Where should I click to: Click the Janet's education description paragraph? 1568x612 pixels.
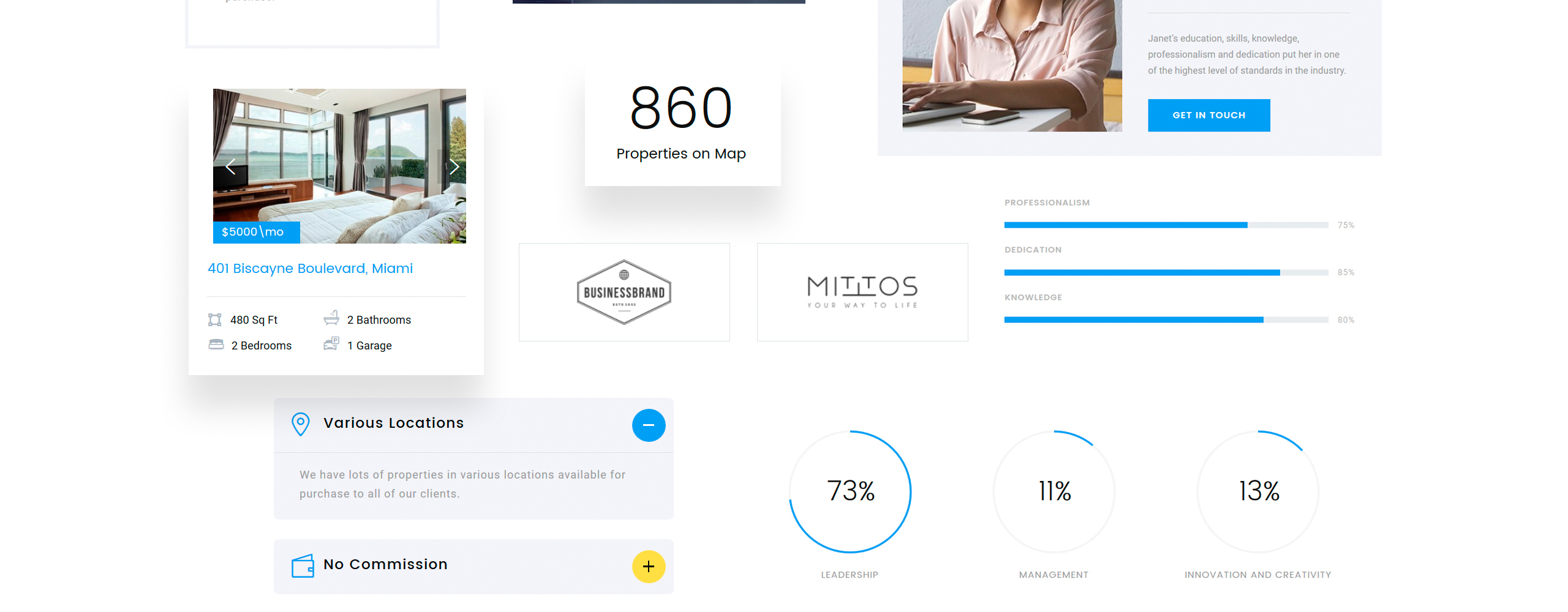coord(1246,54)
